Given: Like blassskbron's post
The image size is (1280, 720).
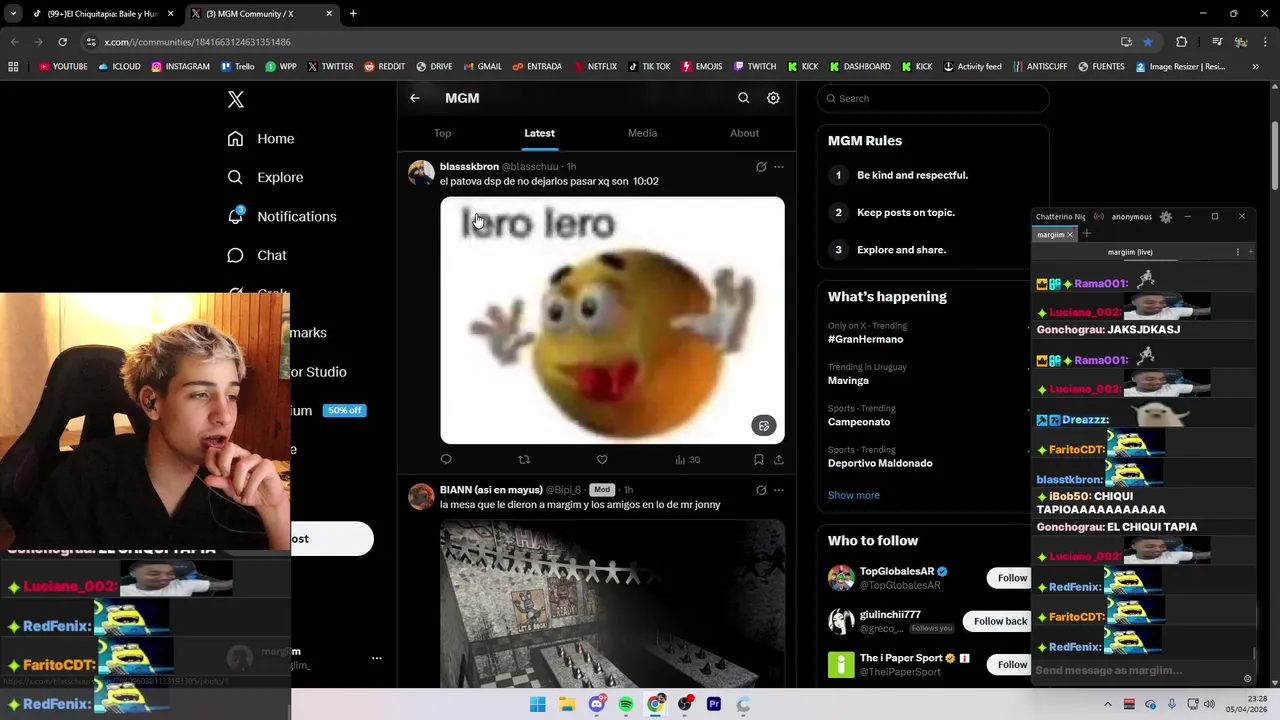Looking at the screenshot, I should [x=602, y=459].
